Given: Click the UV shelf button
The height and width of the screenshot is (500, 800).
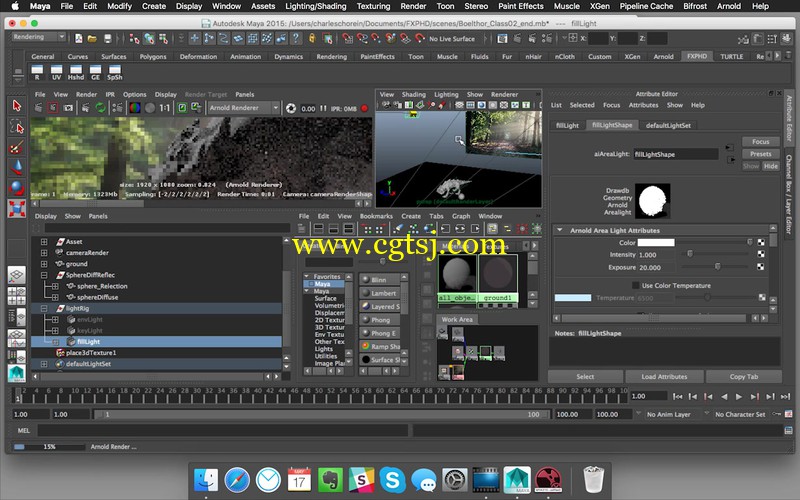Looking at the screenshot, I should (x=56, y=72).
